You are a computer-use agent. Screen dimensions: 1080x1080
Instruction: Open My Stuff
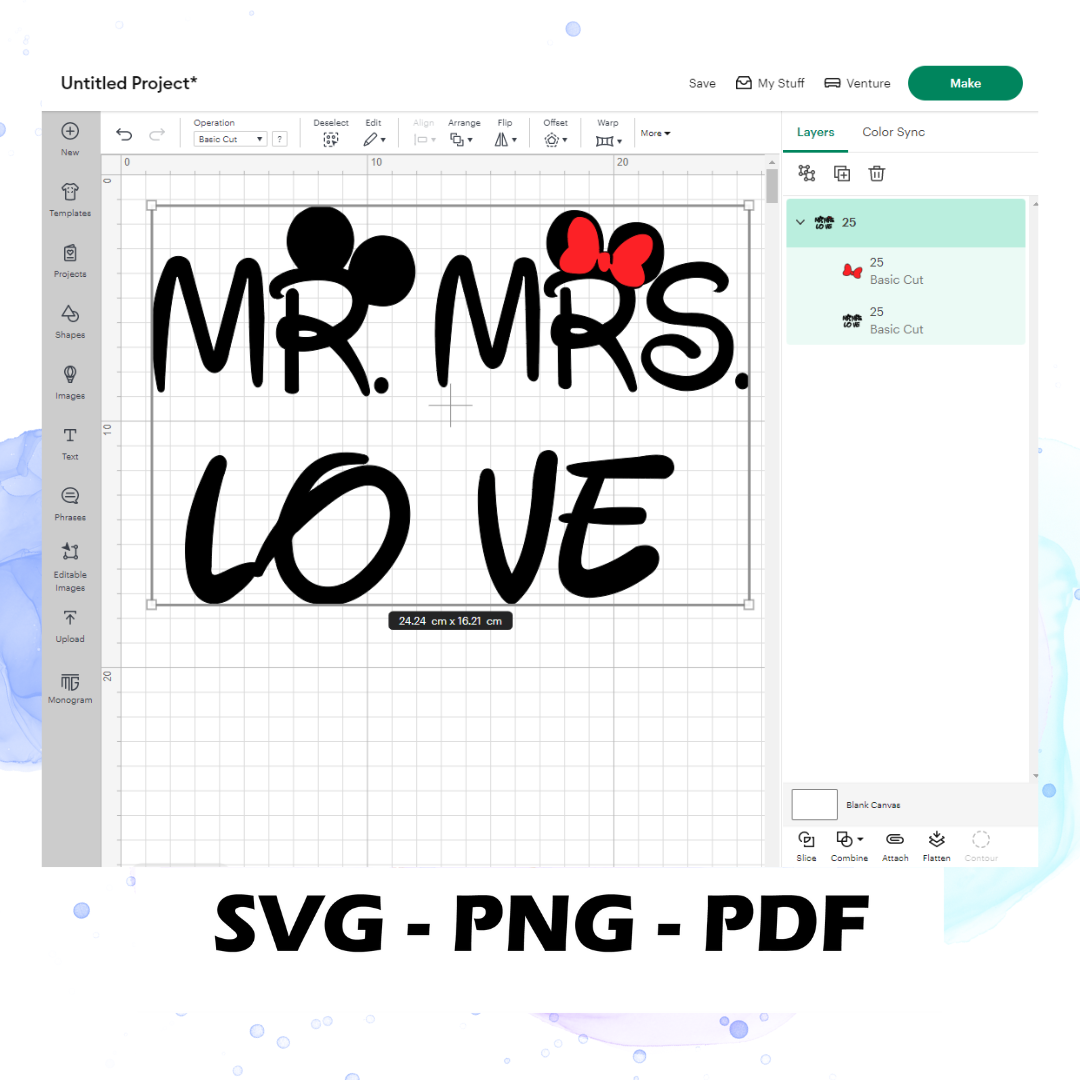tap(770, 83)
